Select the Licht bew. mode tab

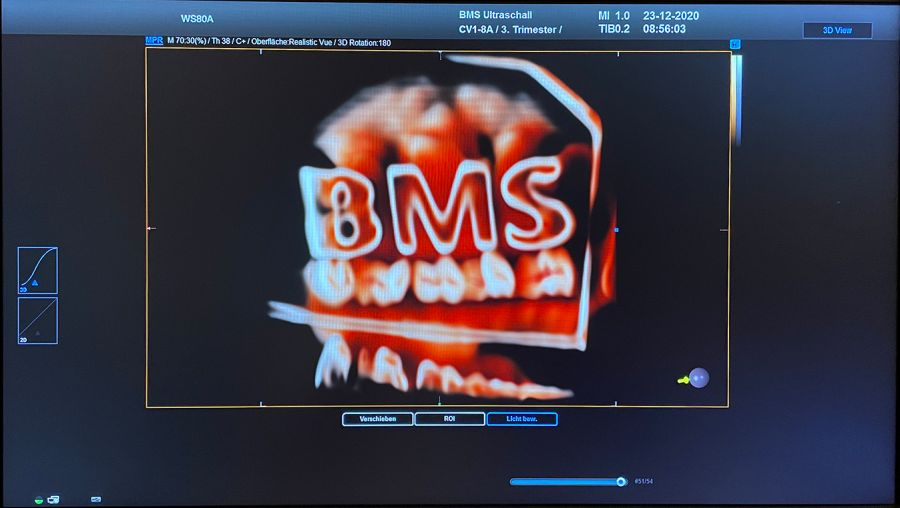point(522,419)
